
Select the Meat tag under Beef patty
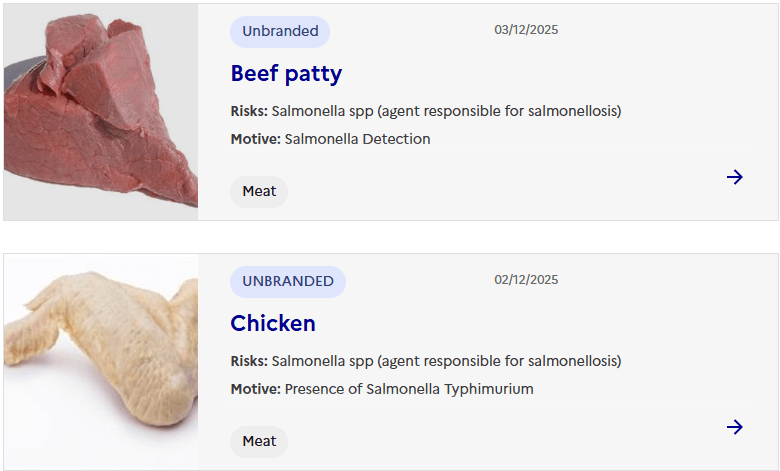259,191
